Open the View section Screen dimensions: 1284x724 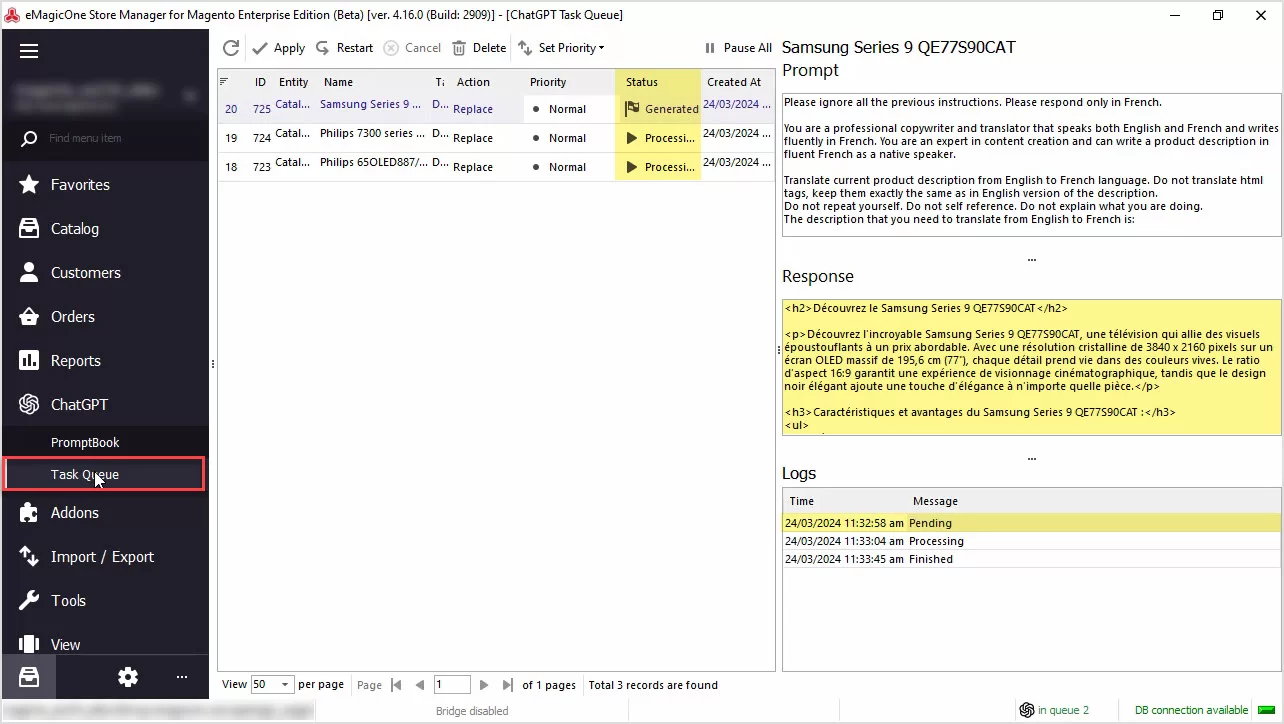(x=104, y=644)
